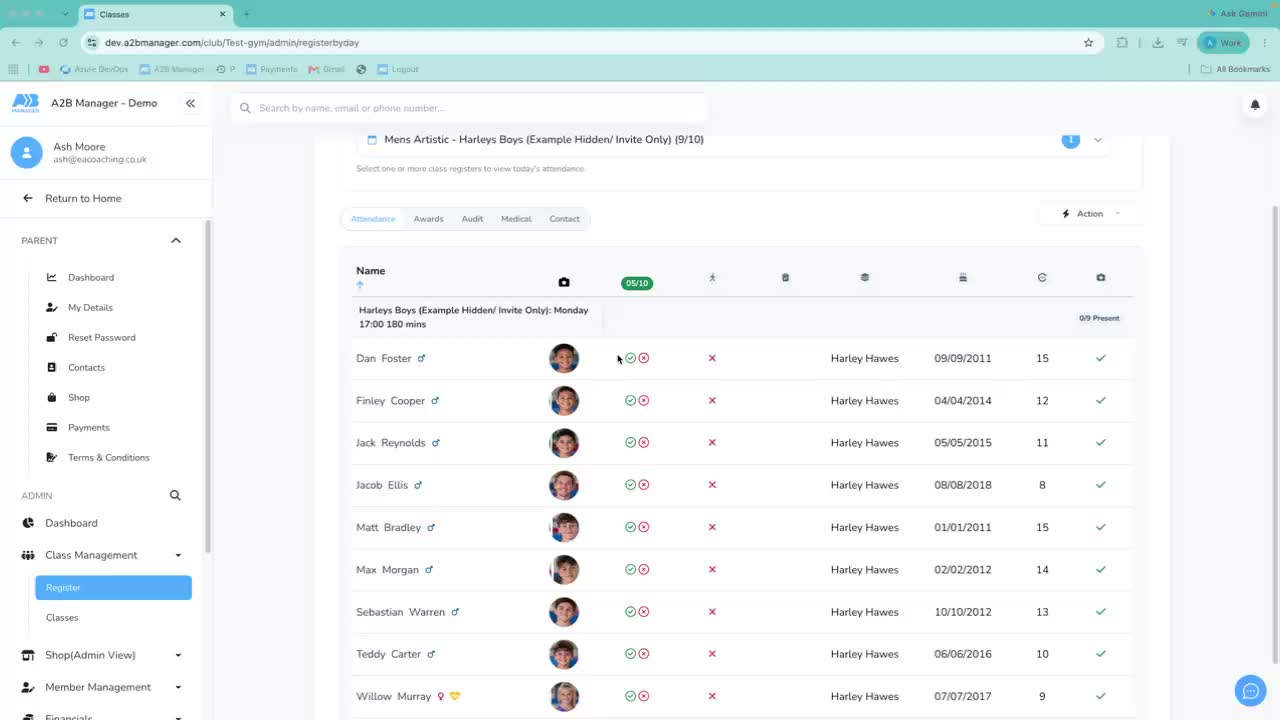The height and width of the screenshot is (720, 1280).
Task: Mark Dan Foster as present
Action: click(x=630, y=358)
